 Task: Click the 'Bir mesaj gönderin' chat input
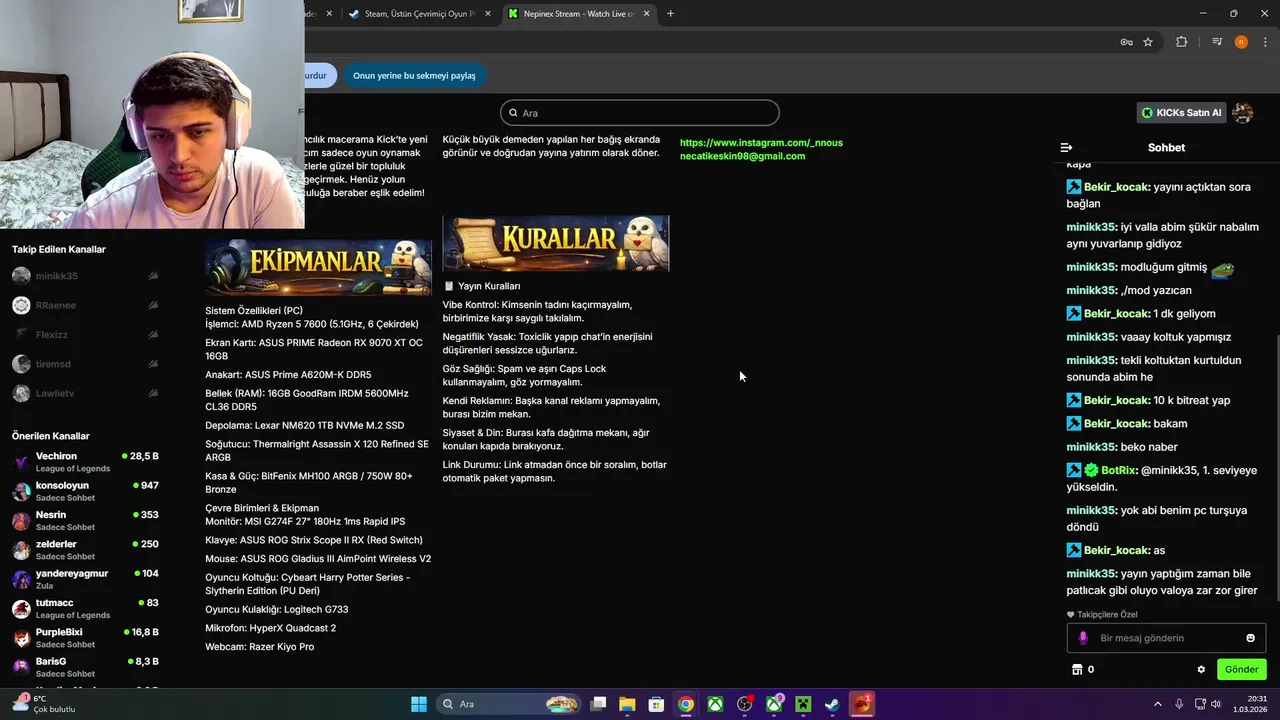(x=1165, y=638)
